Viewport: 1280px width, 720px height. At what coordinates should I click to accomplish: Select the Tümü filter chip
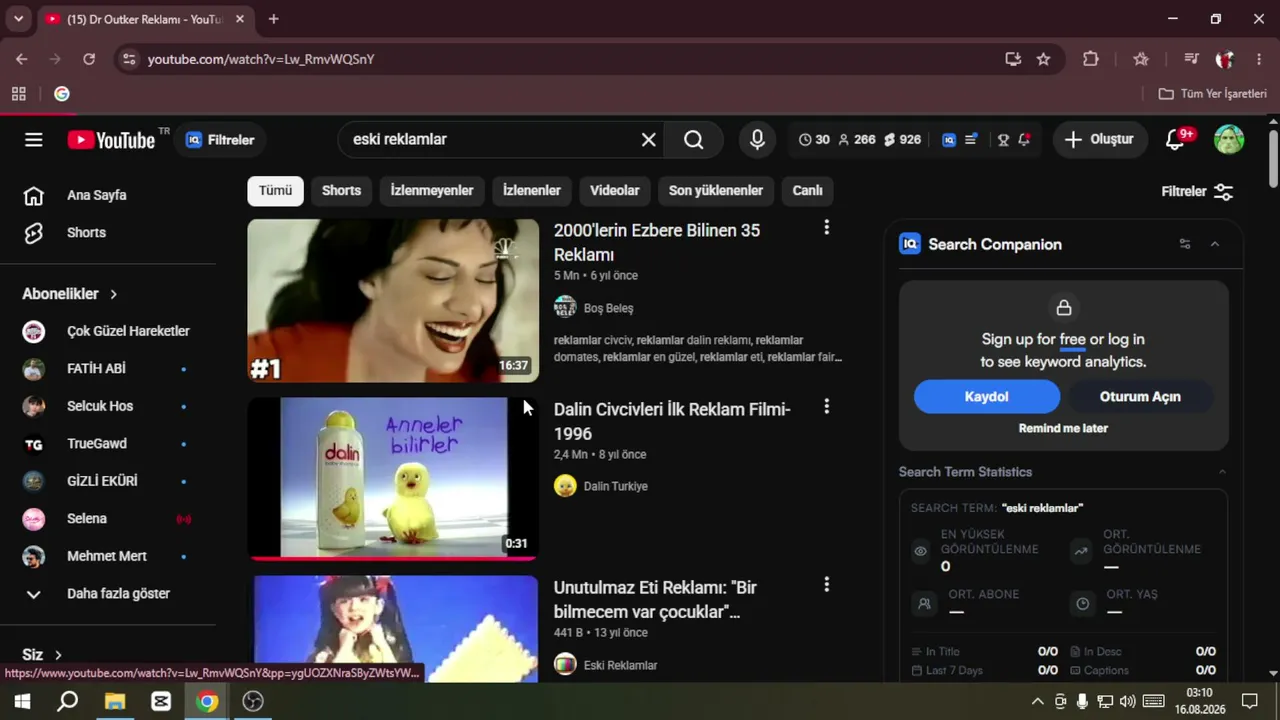coord(275,190)
